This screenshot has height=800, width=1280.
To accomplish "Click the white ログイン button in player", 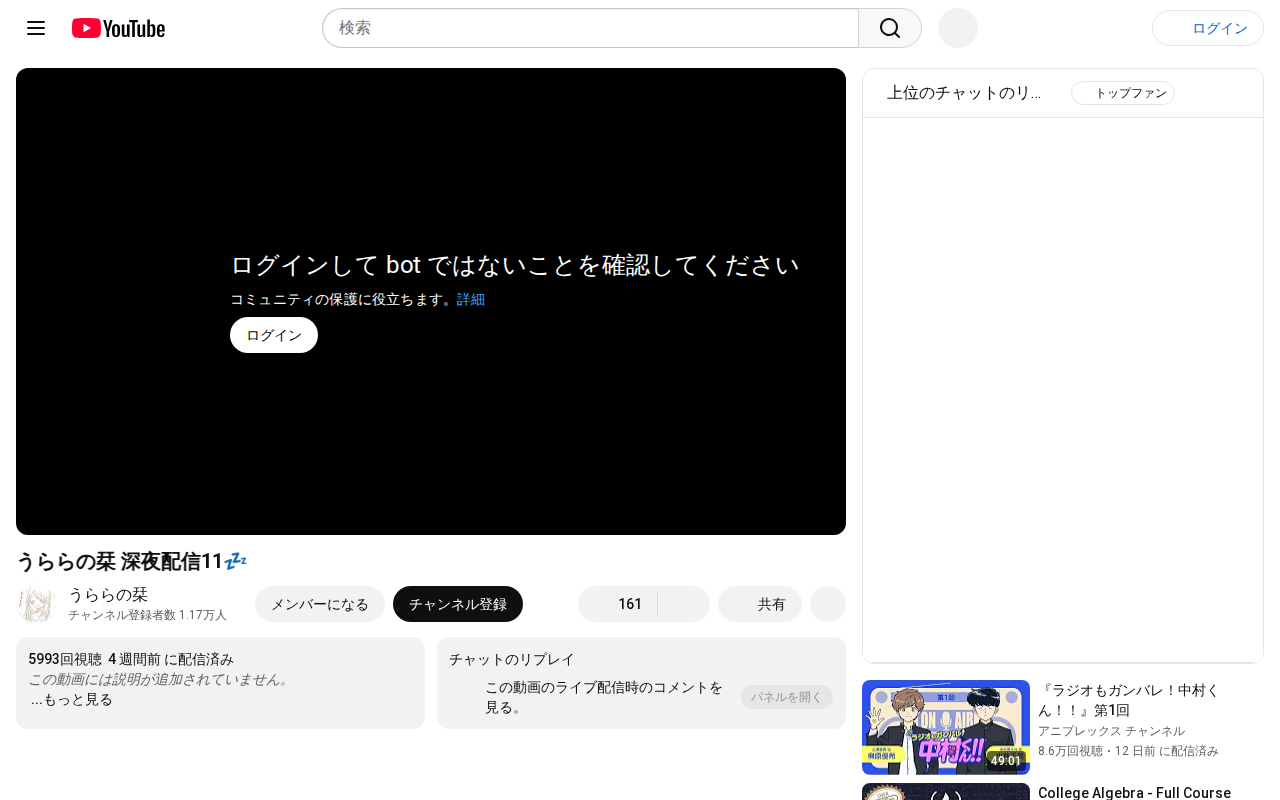I will tap(274, 335).
